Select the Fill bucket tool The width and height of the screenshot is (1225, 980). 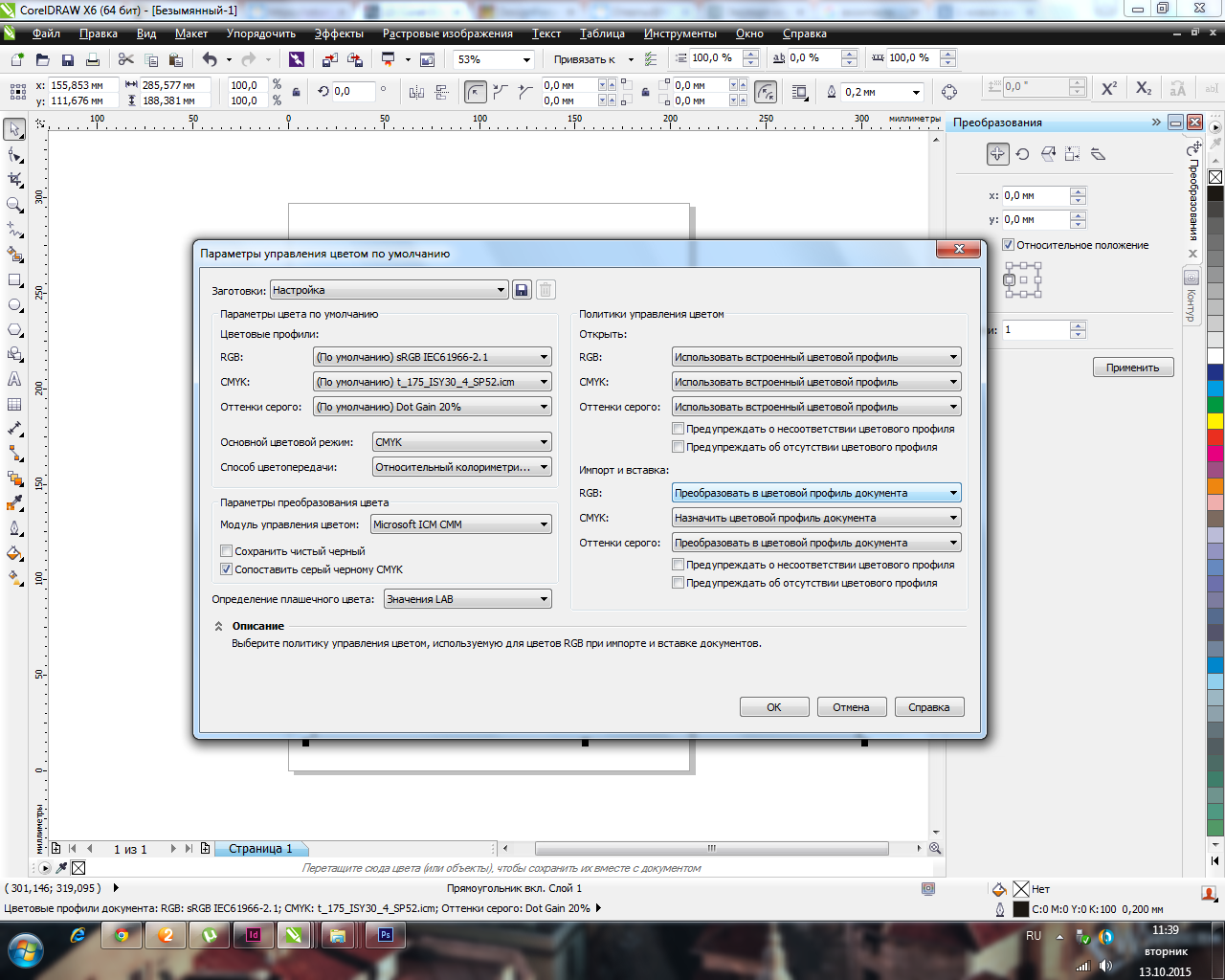point(15,553)
